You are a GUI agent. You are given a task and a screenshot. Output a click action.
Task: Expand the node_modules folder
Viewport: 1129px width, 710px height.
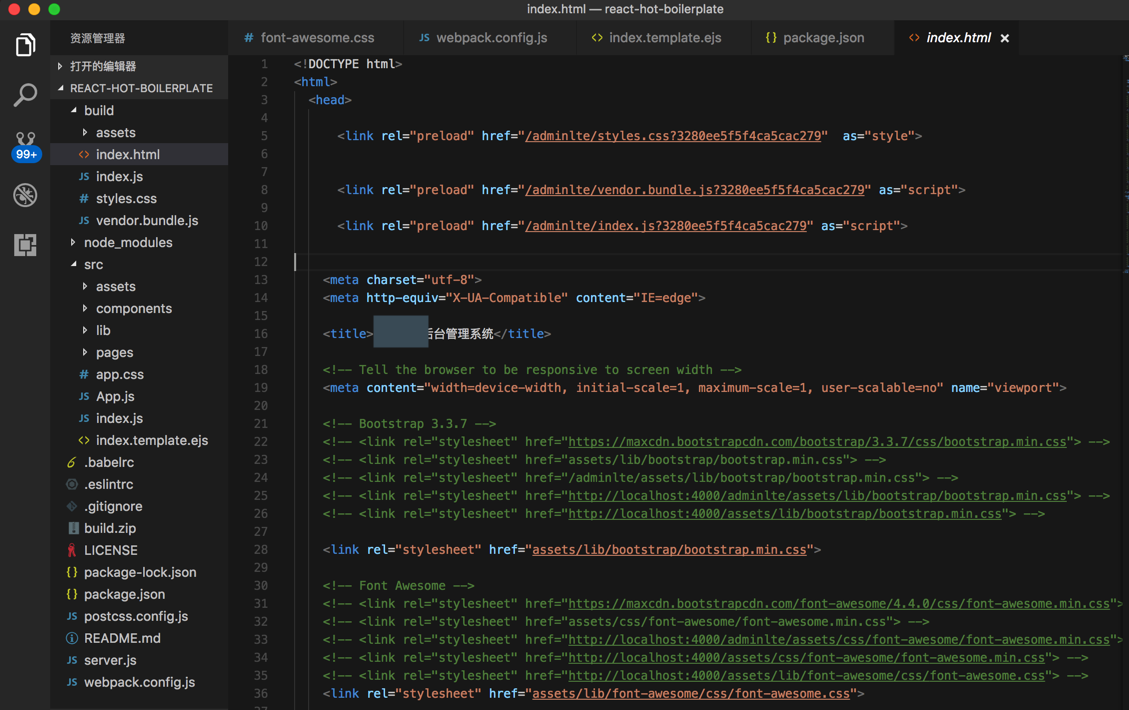tap(127, 242)
